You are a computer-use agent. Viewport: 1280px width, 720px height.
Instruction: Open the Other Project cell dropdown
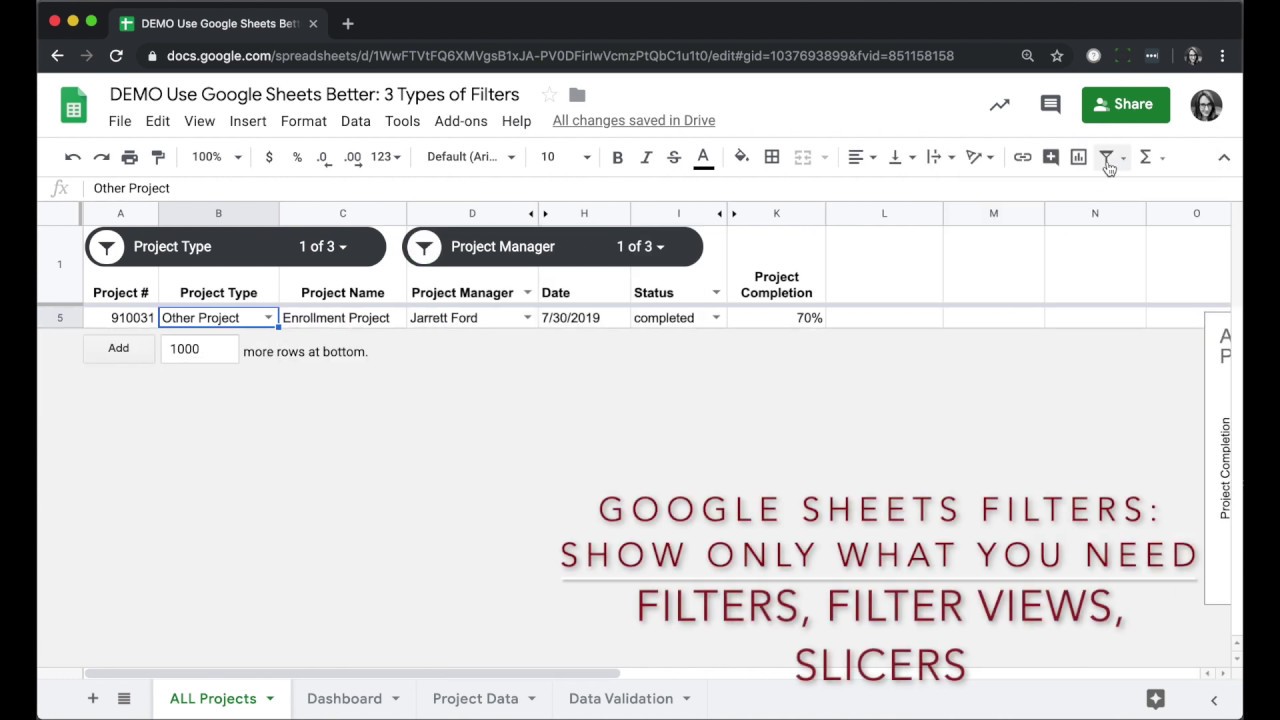268,318
